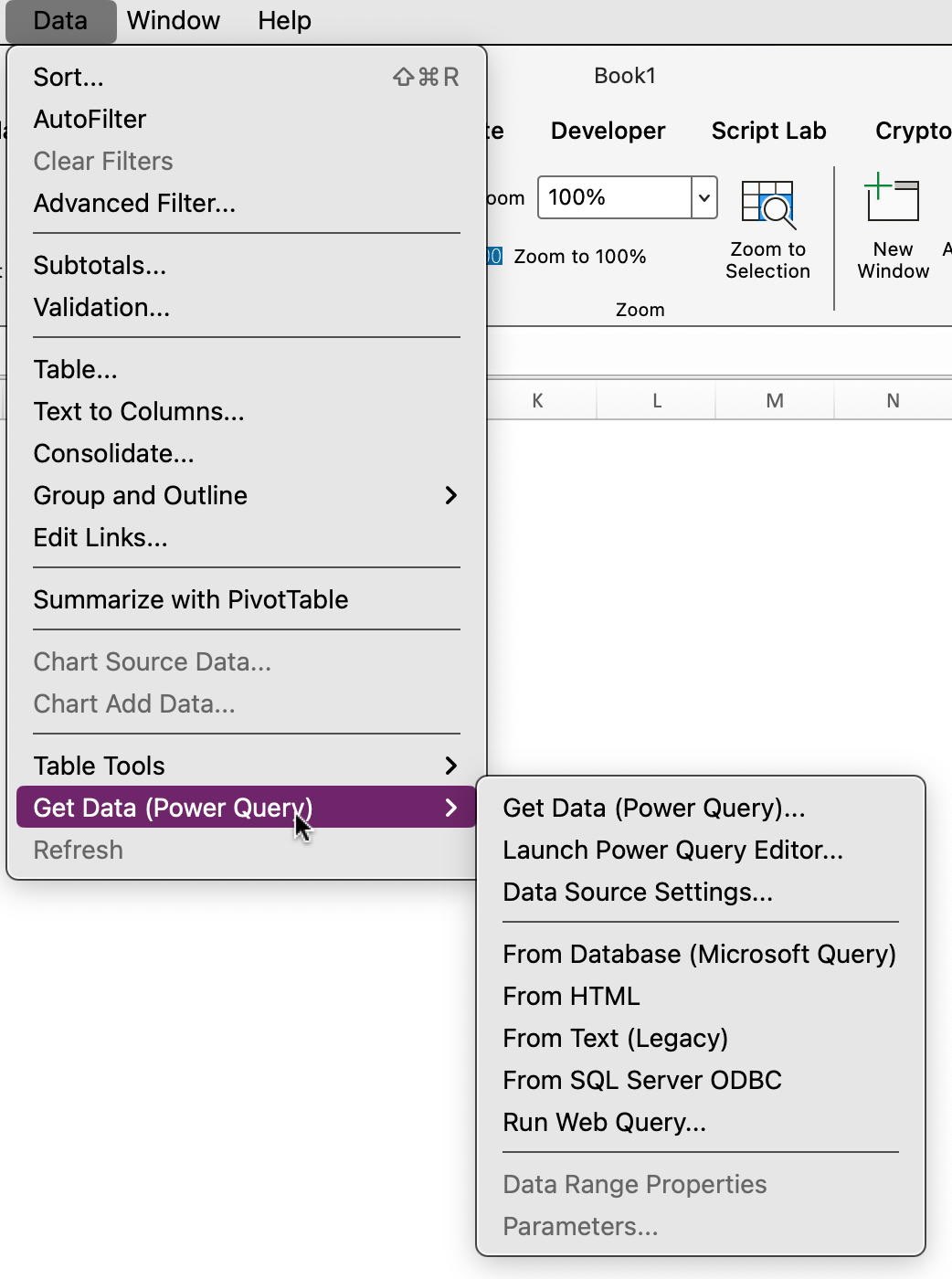The height and width of the screenshot is (1279, 952).
Task: Choose Launch Power Query Editor...
Action: pyautogui.click(x=672, y=850)
